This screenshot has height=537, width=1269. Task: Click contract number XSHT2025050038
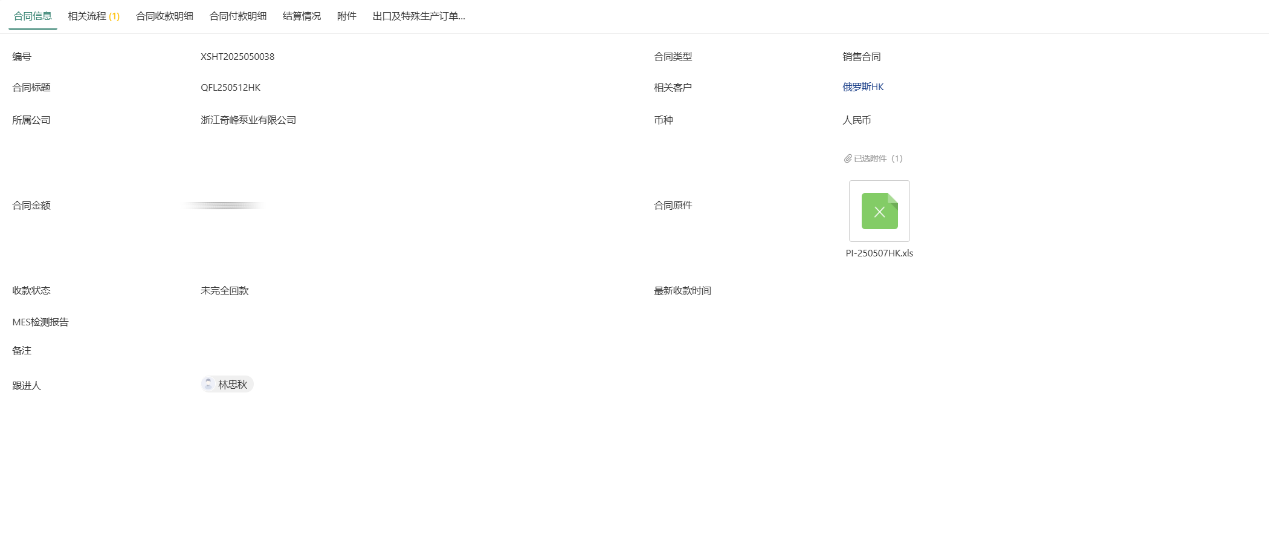point(237,57)
